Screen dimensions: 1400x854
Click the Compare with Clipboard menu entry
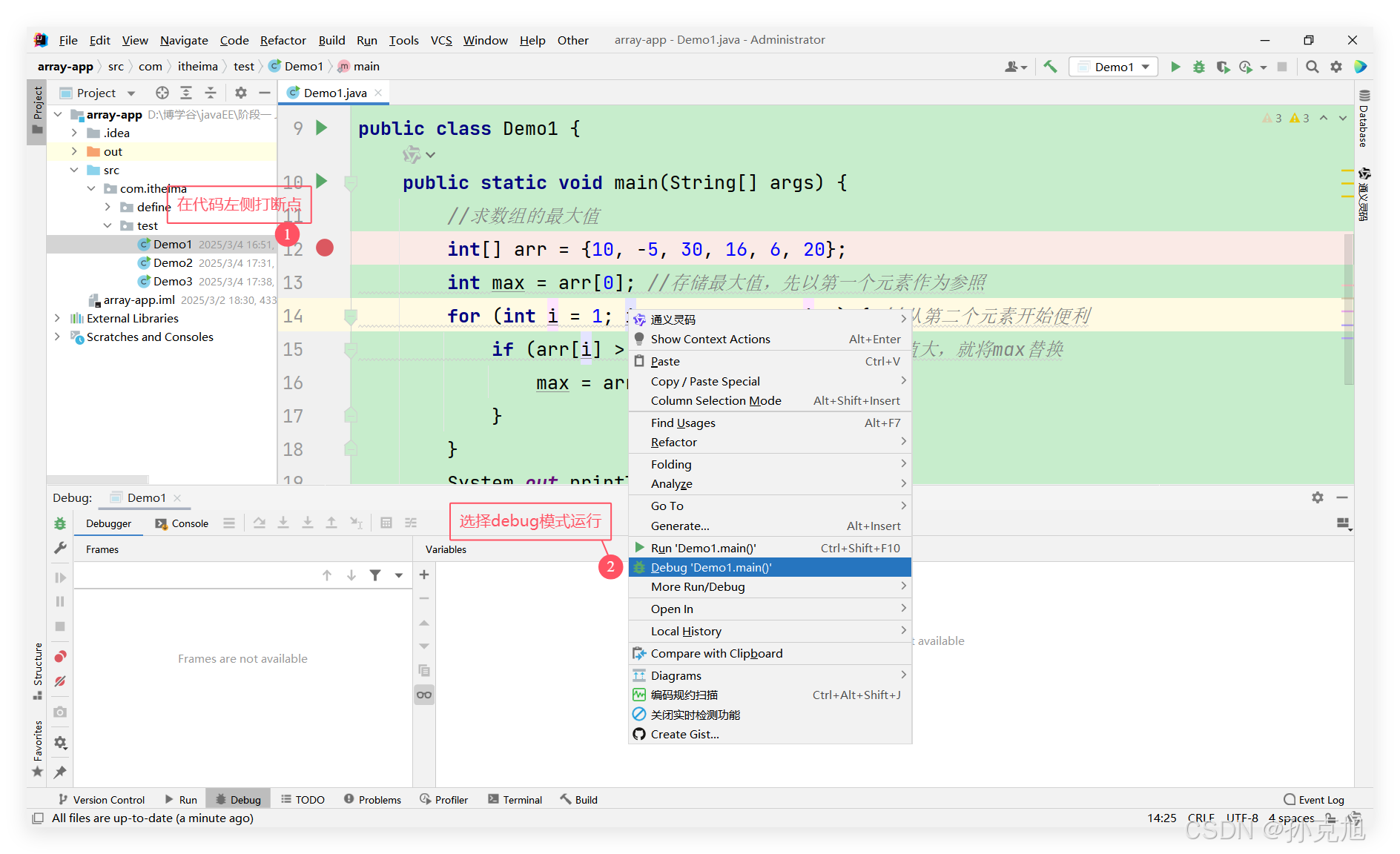770,653
